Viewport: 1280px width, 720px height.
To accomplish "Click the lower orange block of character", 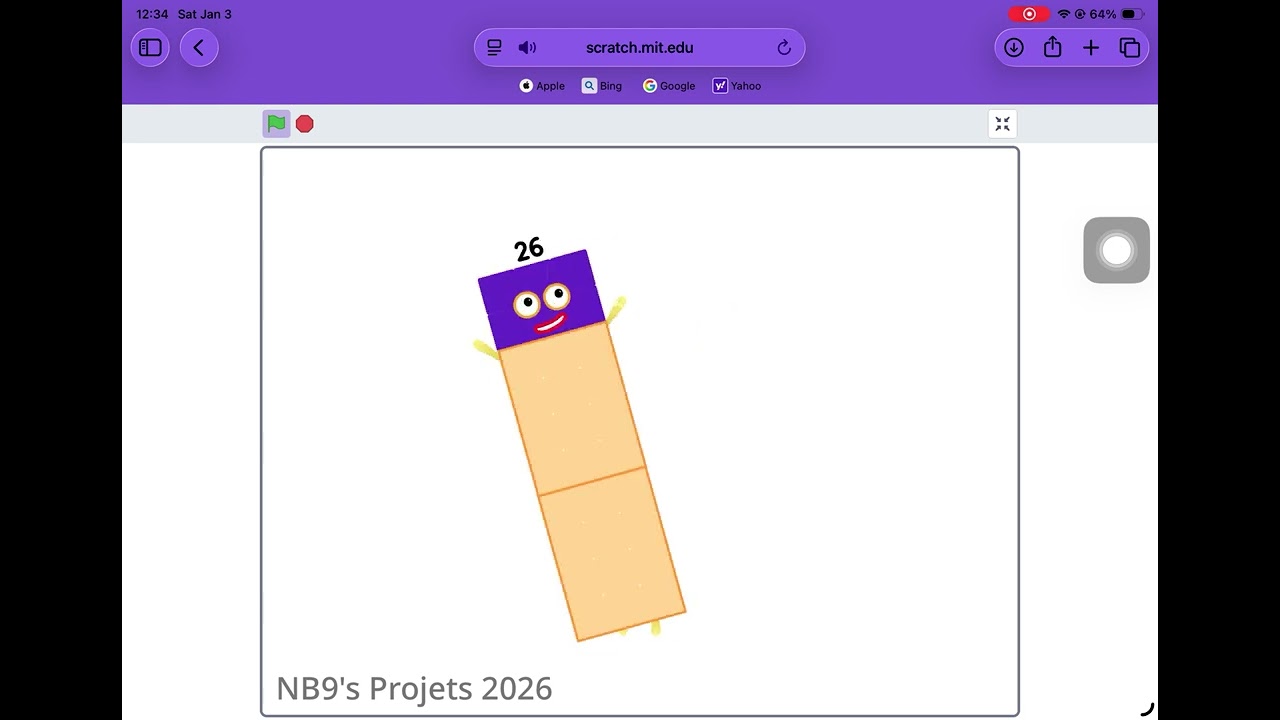I will tap(612, 554).
